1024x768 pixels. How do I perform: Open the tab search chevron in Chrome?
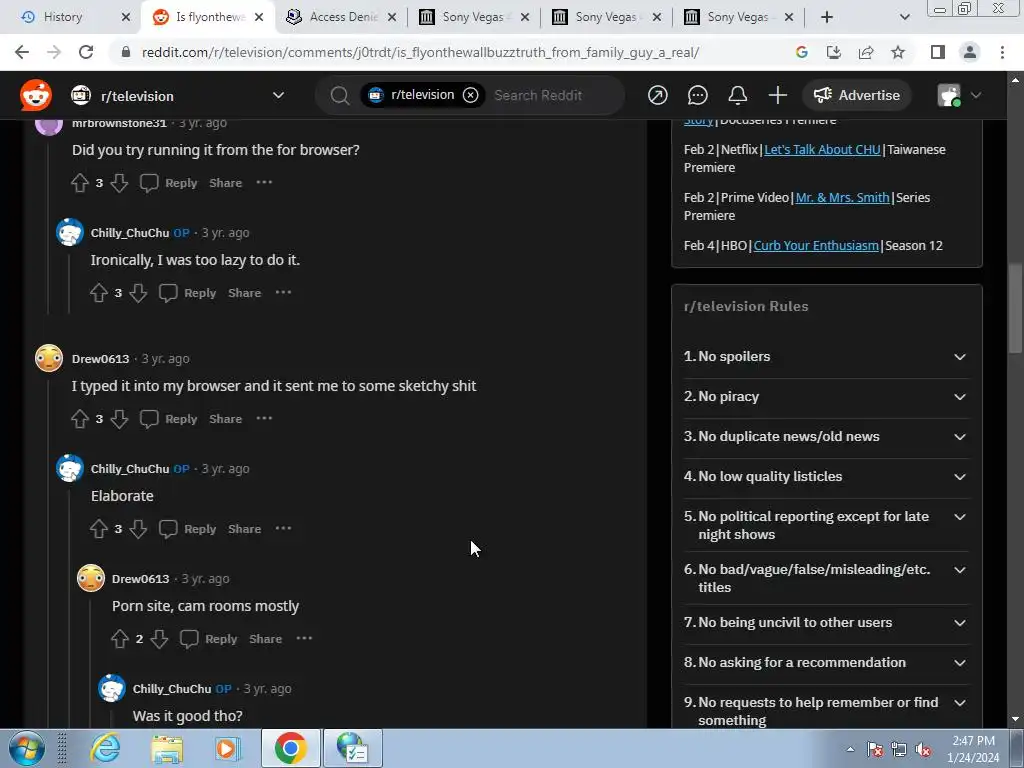(904, 17)
